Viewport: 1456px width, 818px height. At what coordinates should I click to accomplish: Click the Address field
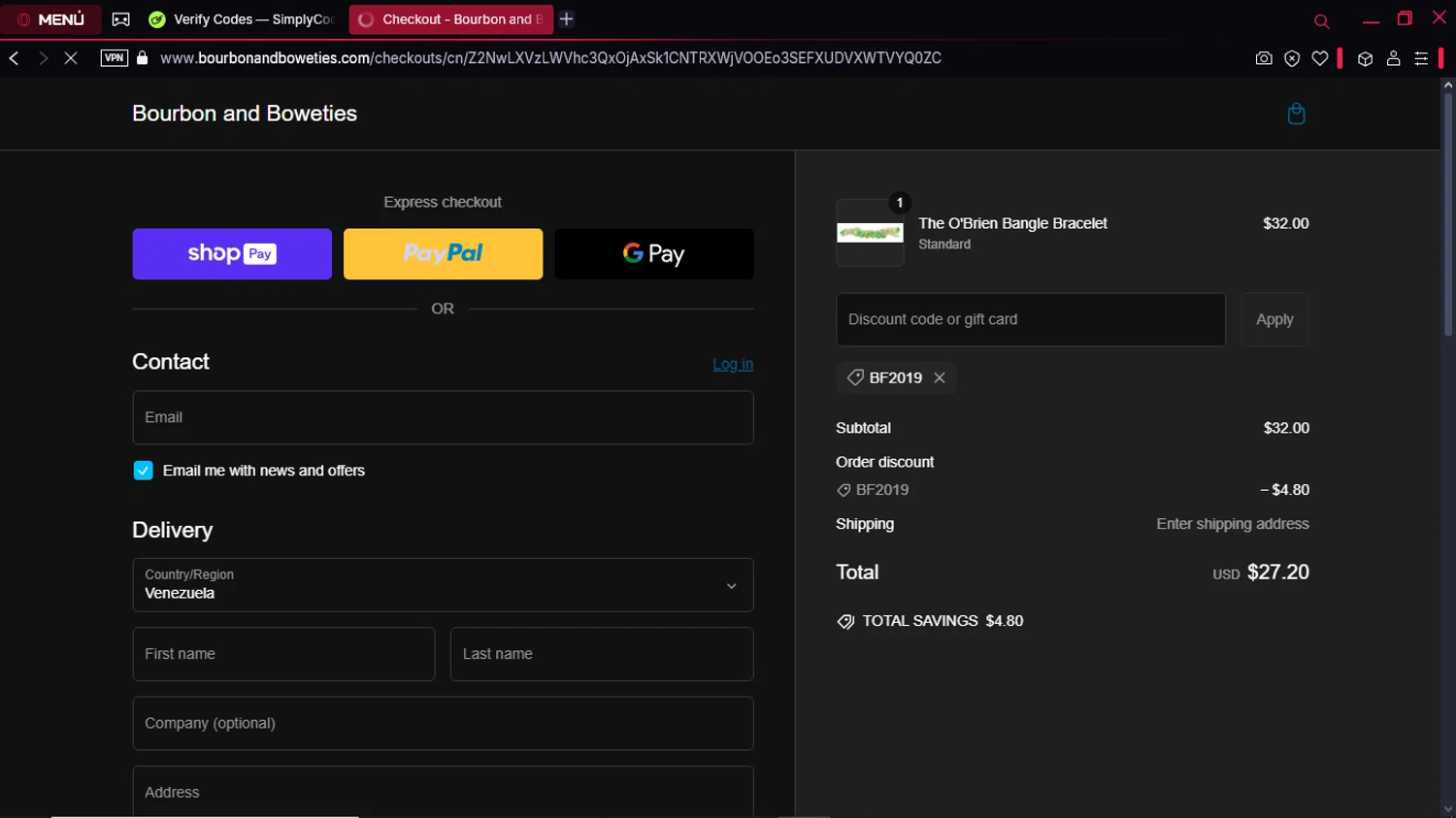pos(443,792)
